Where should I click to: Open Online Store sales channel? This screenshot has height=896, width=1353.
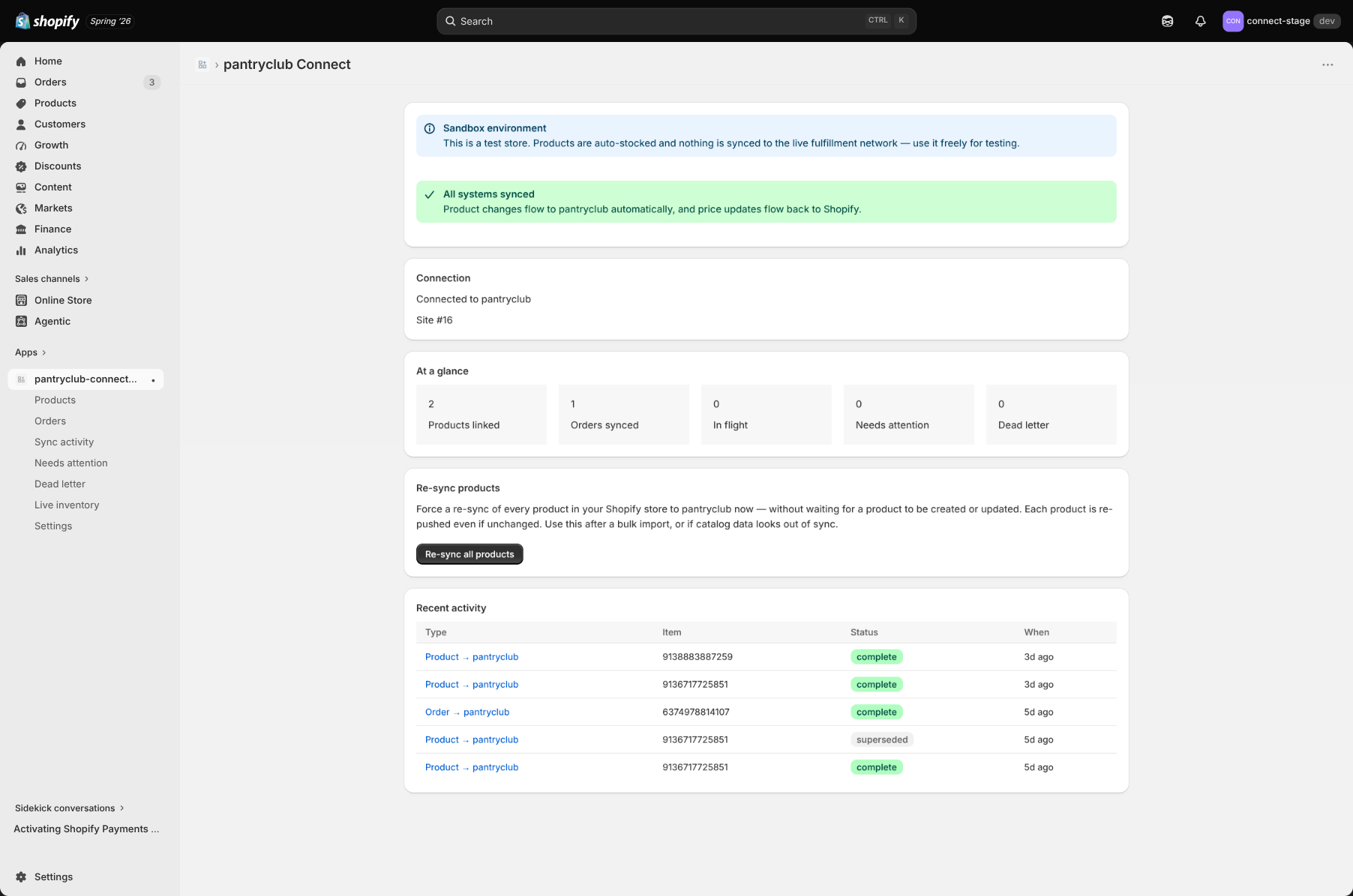click(x=85, y=300)
